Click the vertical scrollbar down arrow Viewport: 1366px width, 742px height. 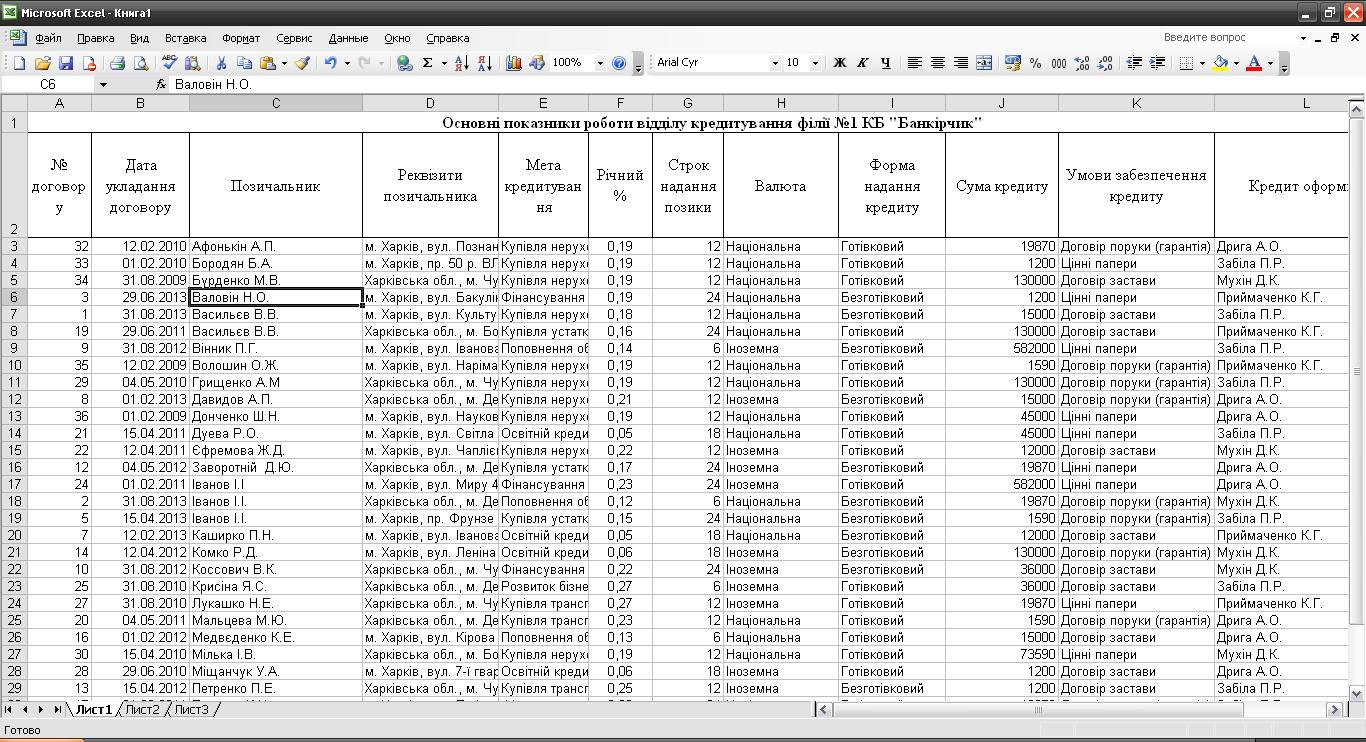point(1357,692)
